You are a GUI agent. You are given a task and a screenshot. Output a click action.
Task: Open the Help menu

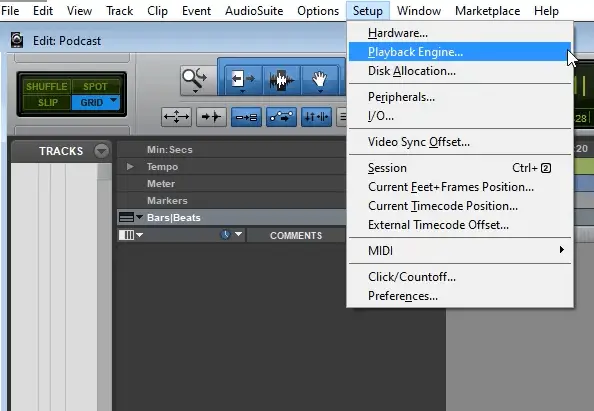click(x=546, y=11)
